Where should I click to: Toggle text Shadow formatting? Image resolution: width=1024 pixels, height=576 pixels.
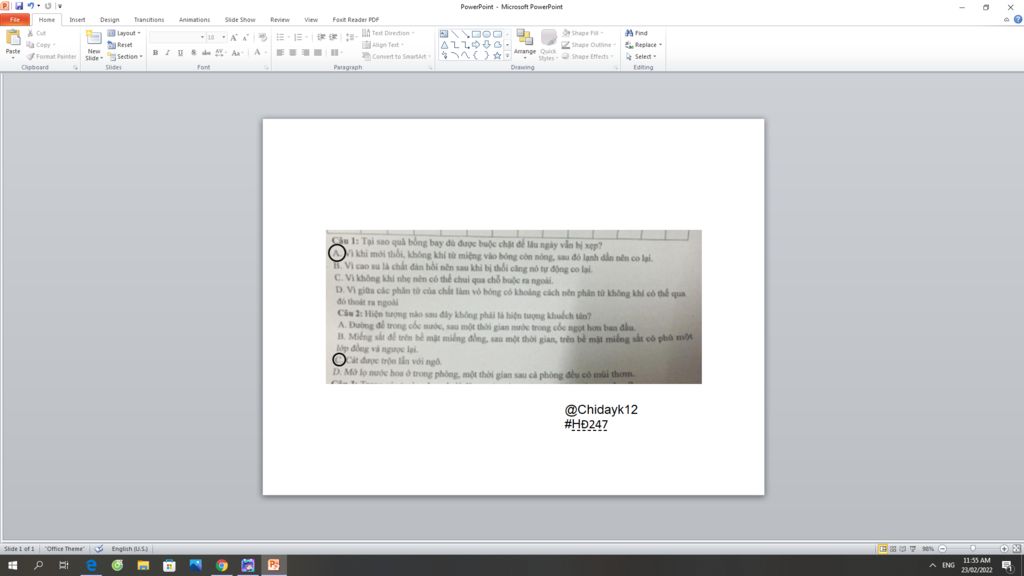(193, 53)
